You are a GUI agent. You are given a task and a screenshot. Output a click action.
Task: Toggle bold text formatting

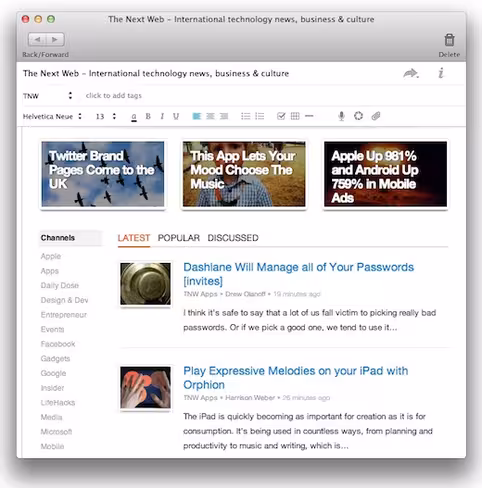148,116
